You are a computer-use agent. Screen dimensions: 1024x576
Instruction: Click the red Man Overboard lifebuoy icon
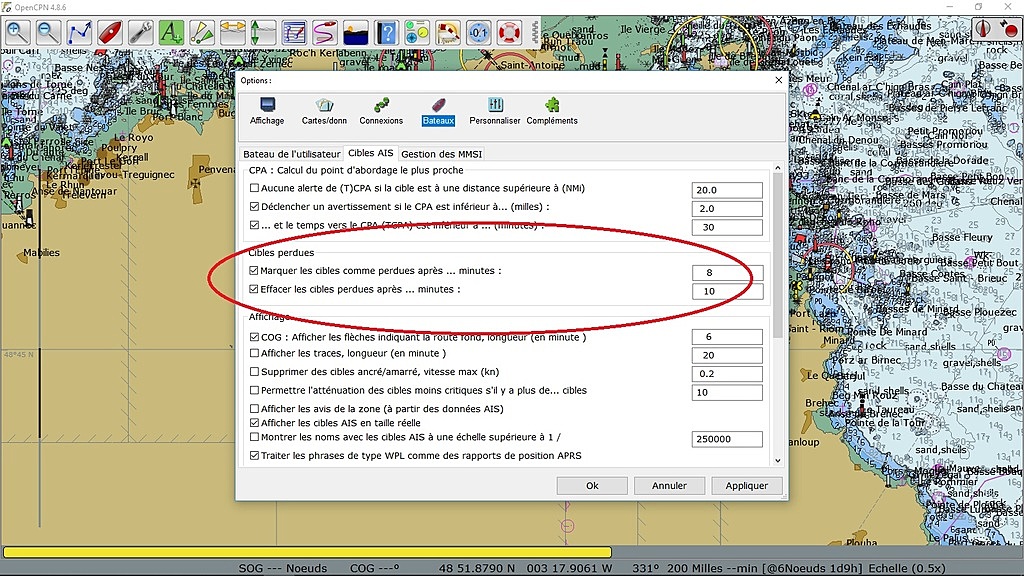point(509,32)
